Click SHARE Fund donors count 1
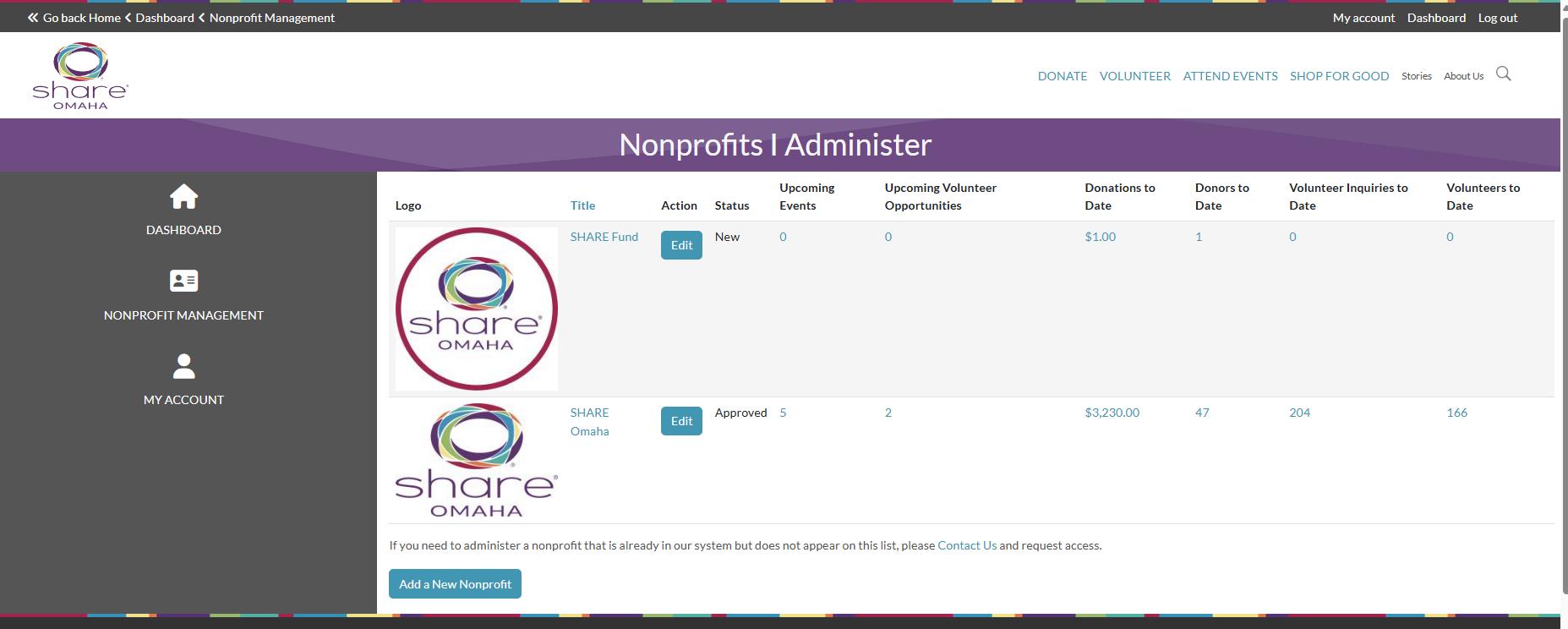Viewport: 1568px width, 629px height. coord(1199,237)
